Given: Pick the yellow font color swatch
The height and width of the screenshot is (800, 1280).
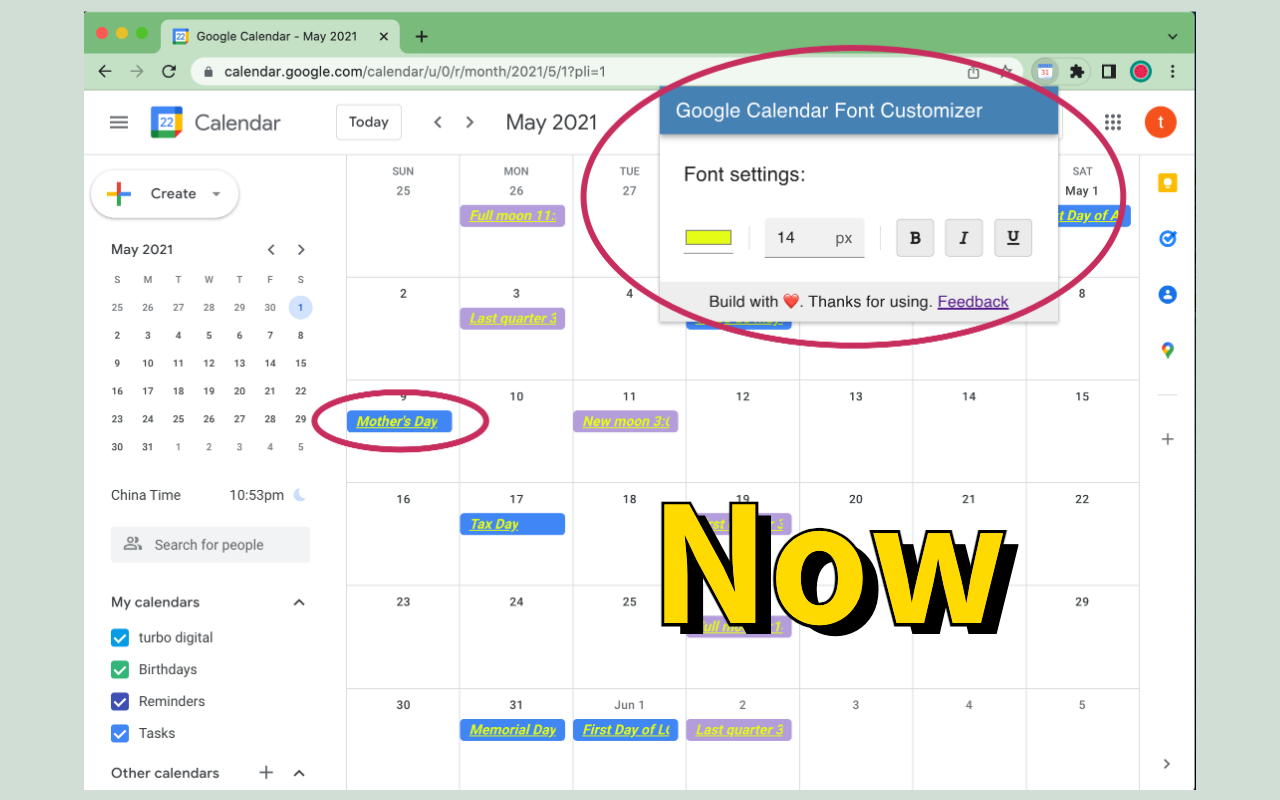Looking at the screenshot, I should [708, 238].
